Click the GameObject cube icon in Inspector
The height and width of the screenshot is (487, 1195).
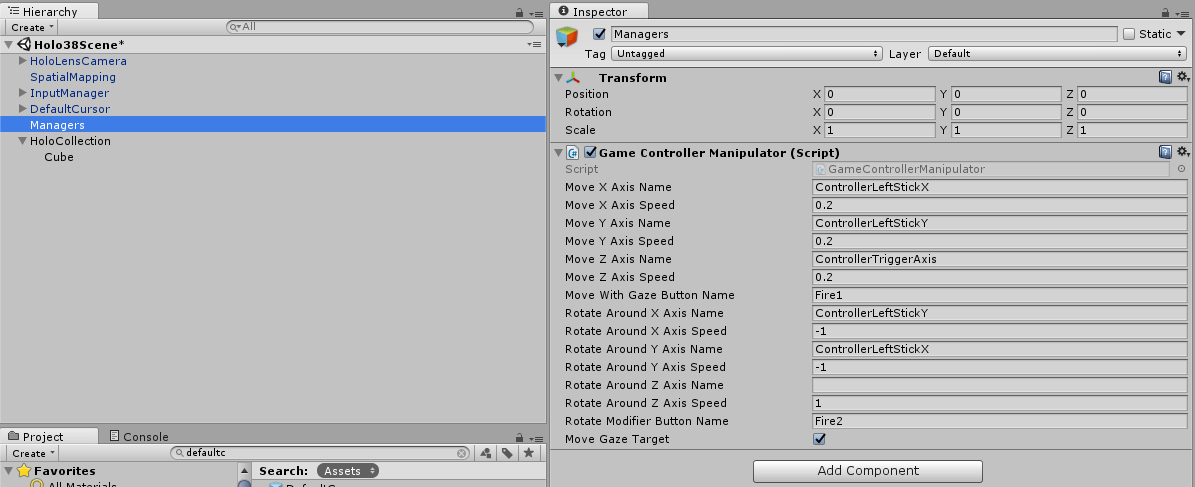567,38
